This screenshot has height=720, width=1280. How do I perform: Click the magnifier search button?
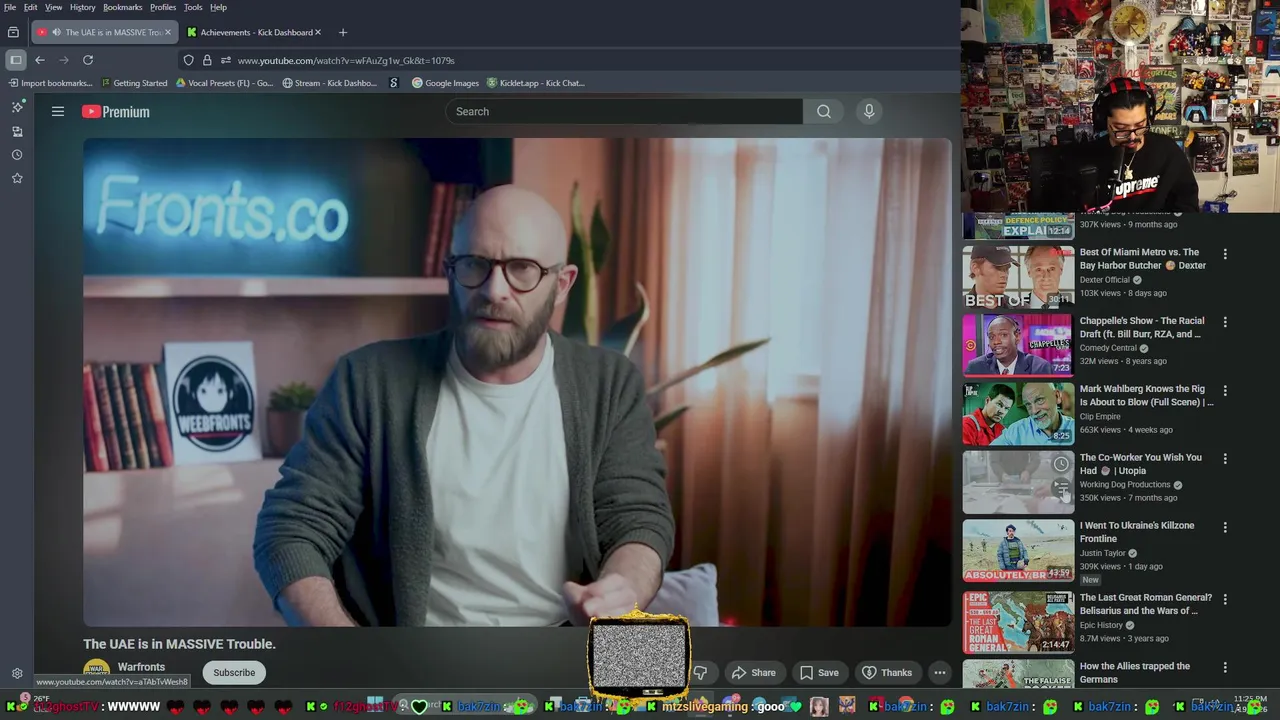point(823,112)
